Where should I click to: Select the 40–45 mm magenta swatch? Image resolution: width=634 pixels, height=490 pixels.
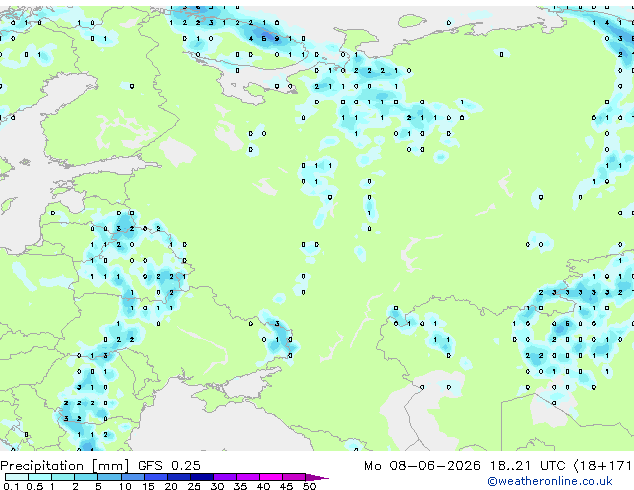(271, 477)
